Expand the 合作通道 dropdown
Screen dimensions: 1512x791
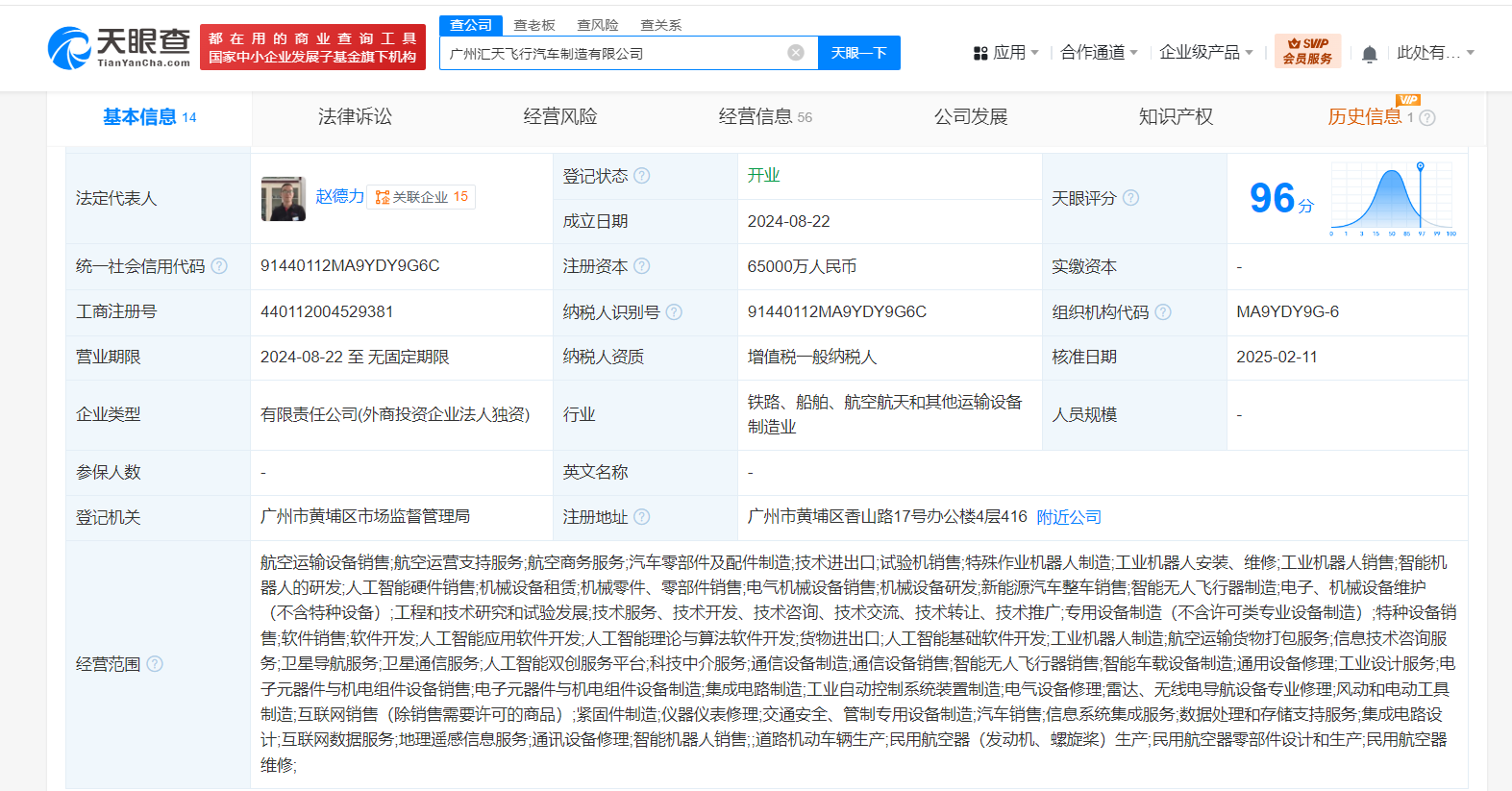tap(1099, 53)
